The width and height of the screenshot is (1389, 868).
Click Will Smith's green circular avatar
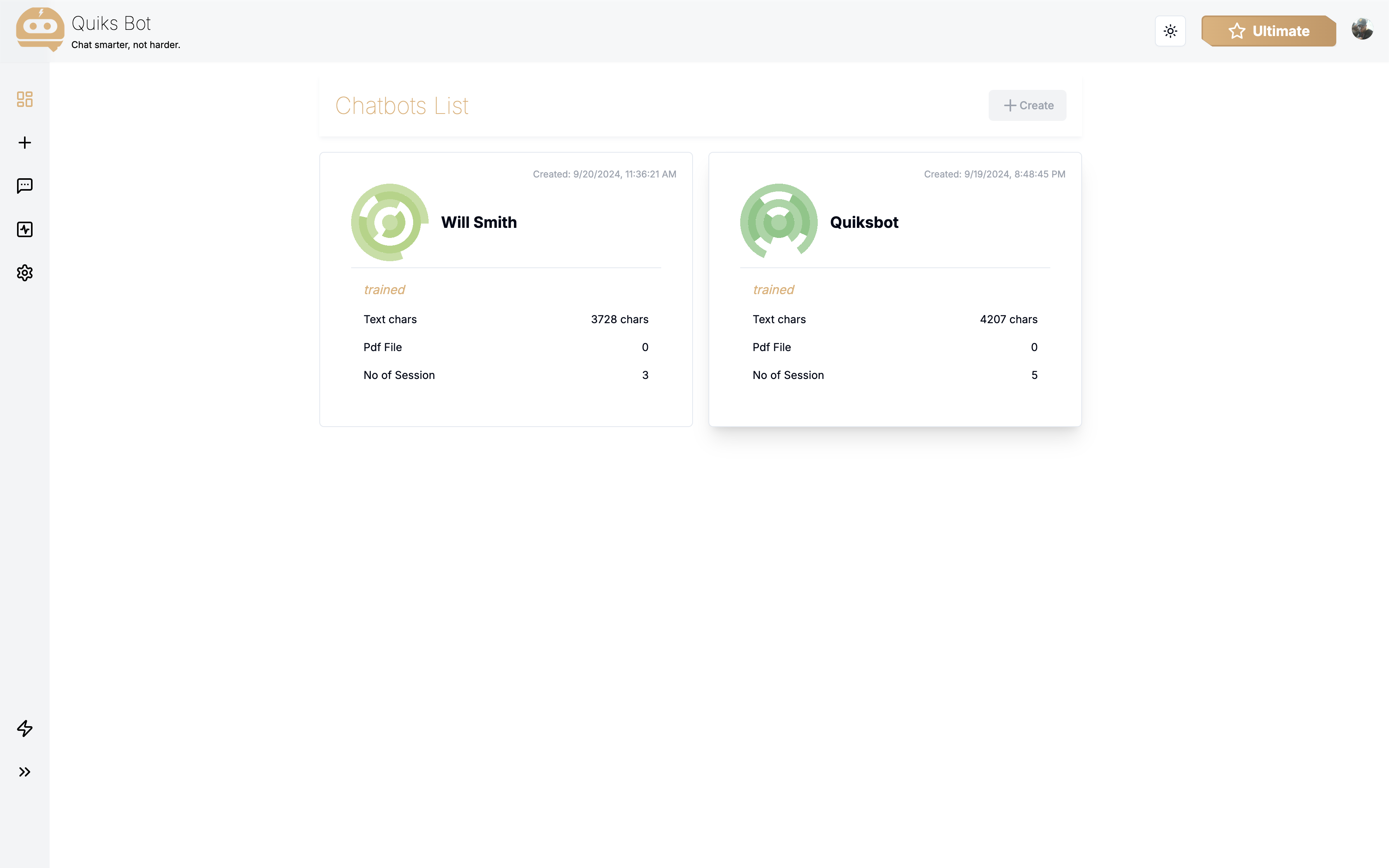[x=390, y=223]
